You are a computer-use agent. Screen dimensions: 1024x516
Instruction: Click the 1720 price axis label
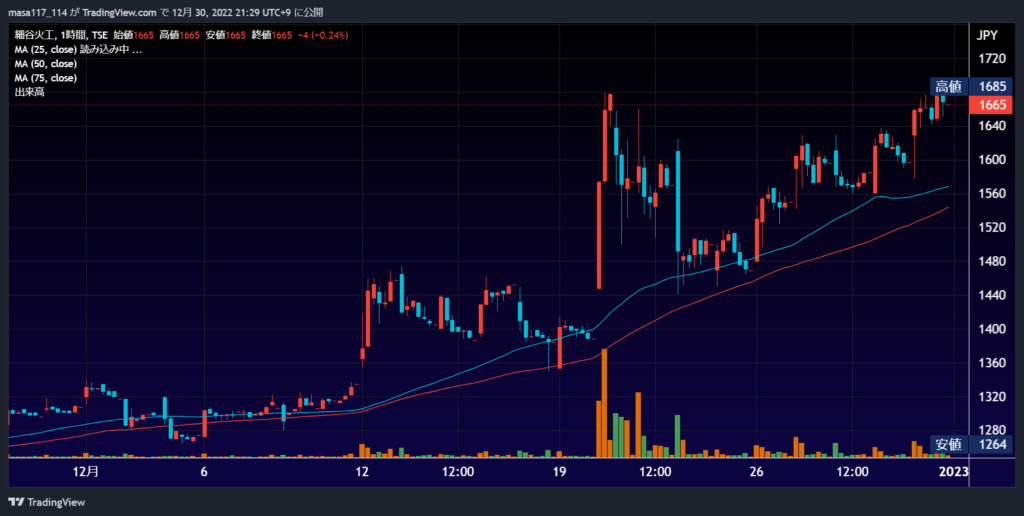pos(992,59)
